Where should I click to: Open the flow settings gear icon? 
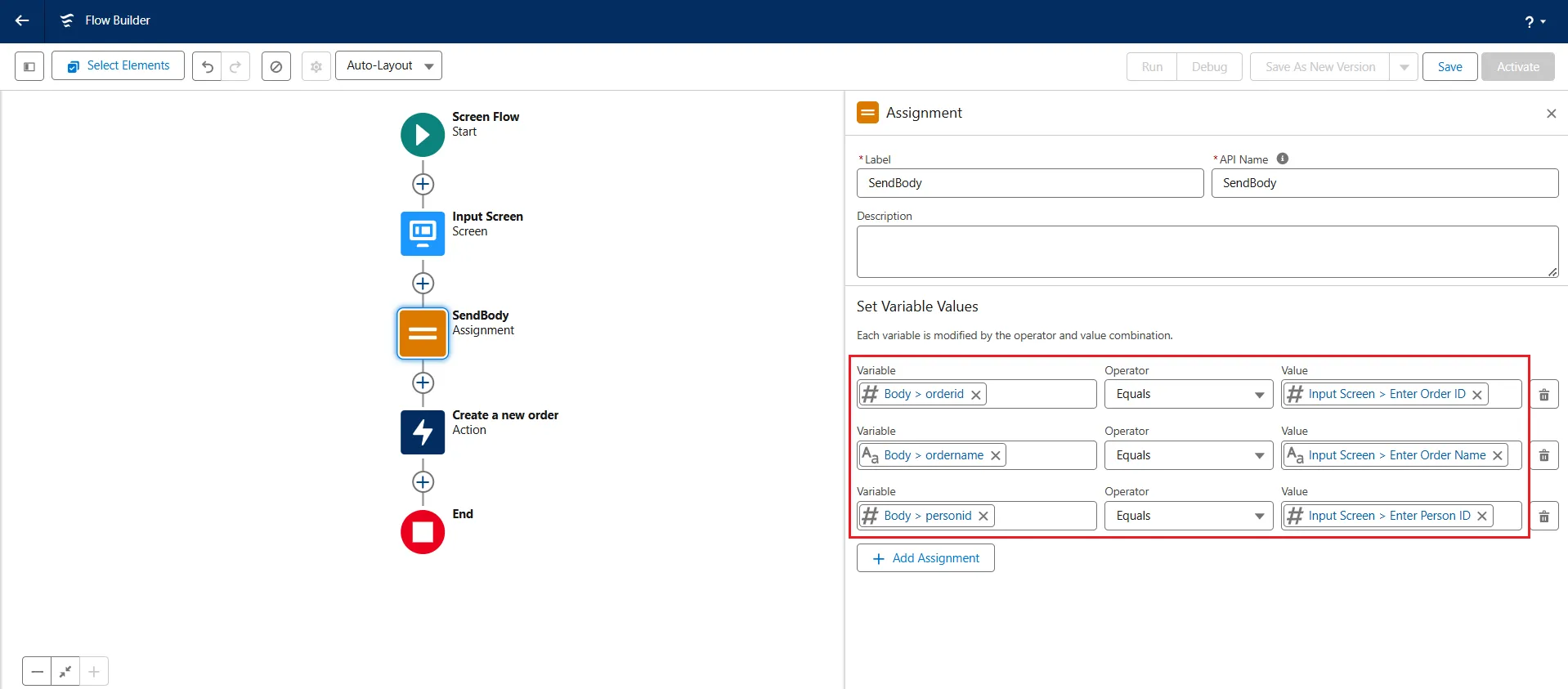click(316, 66)
